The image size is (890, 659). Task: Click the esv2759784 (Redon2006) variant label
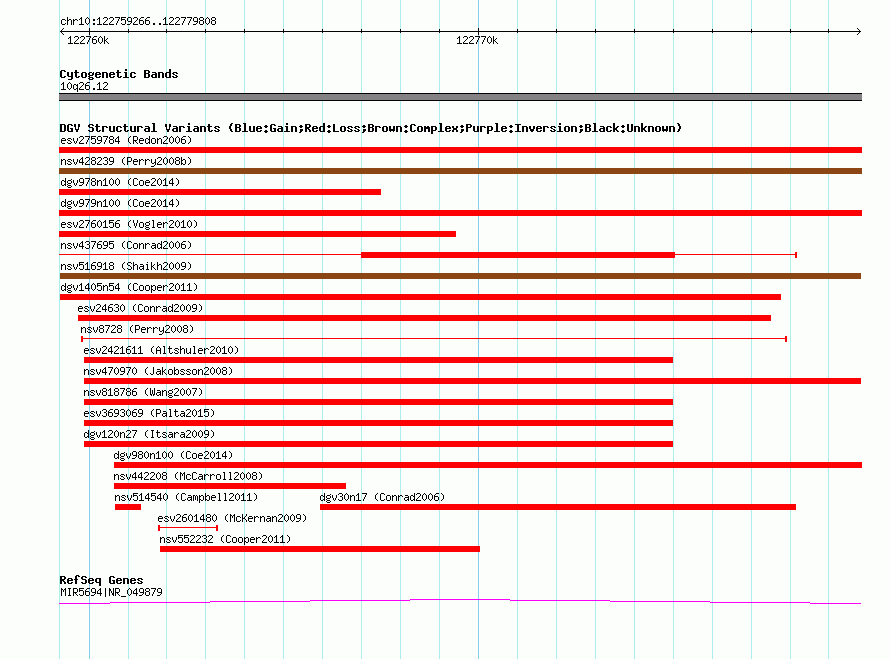[126, 140]
